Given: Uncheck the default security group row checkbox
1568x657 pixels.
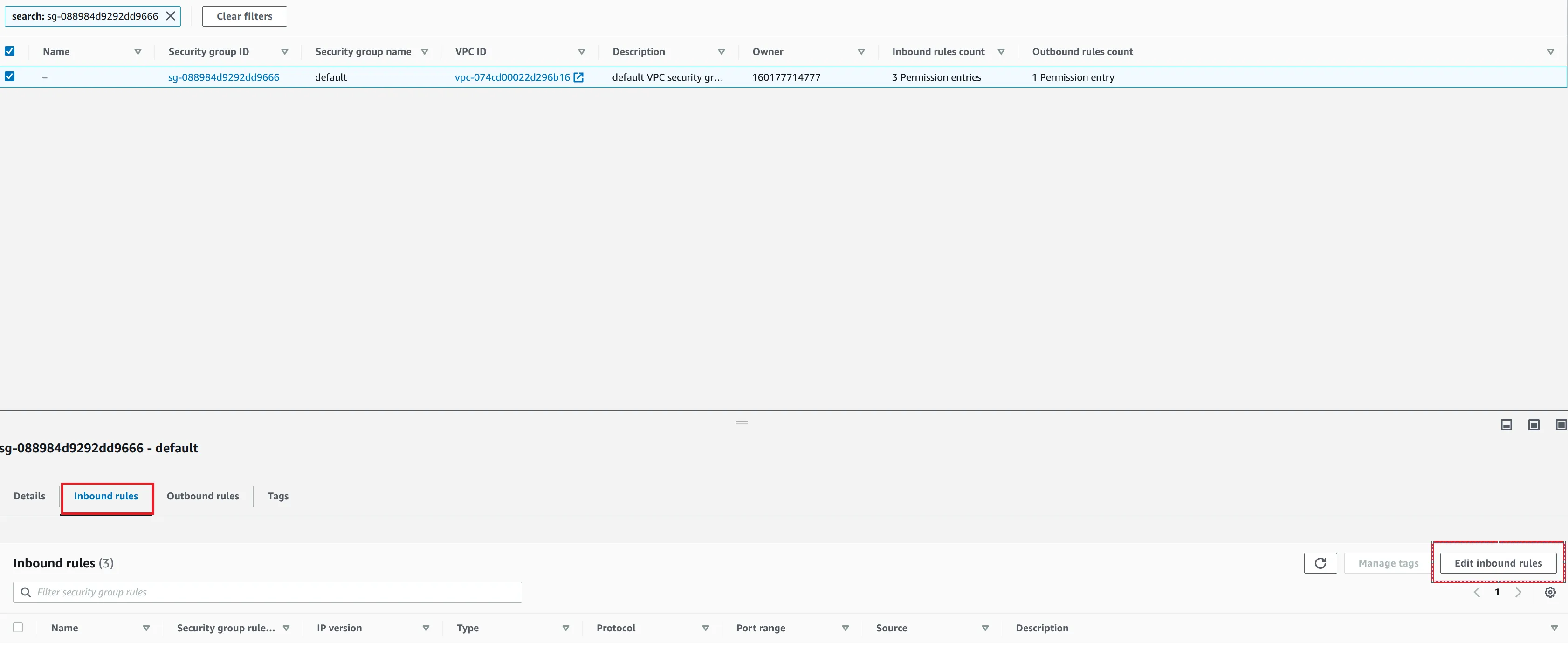Looking at the screenshot, I should [10, 77].
